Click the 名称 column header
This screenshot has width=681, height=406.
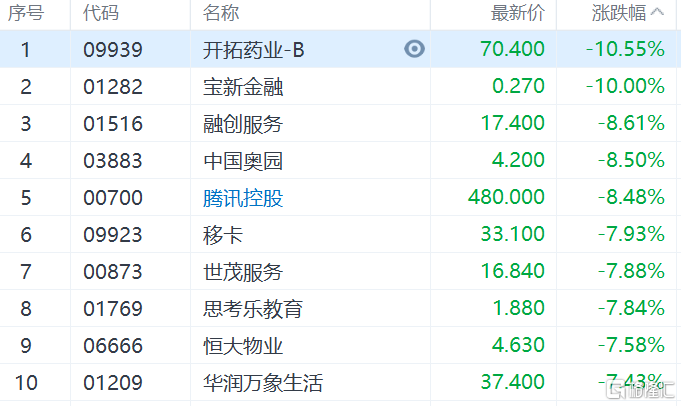tap(221, 13)
